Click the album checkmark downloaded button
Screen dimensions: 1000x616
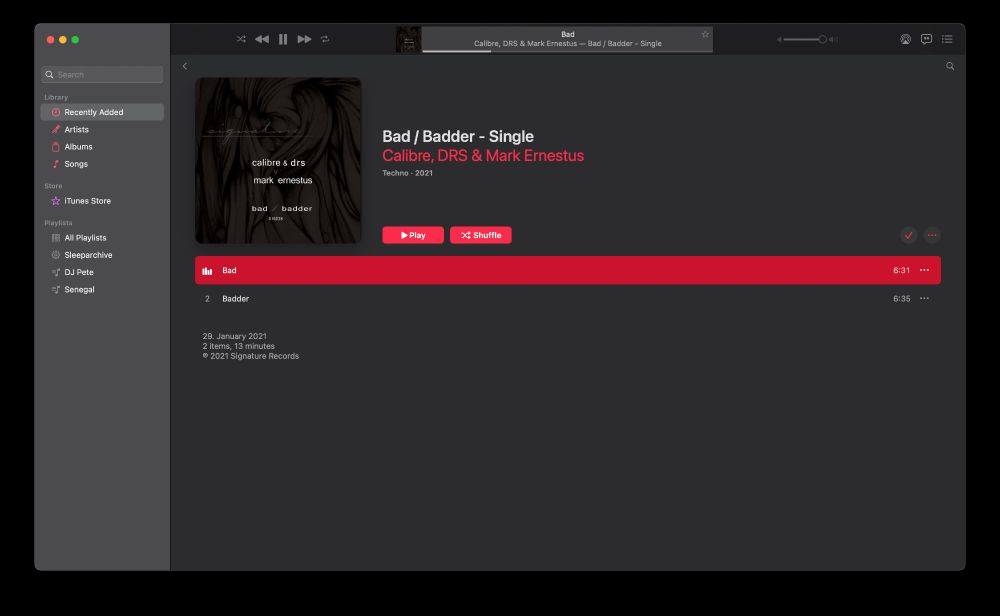[x=909, y=235]
